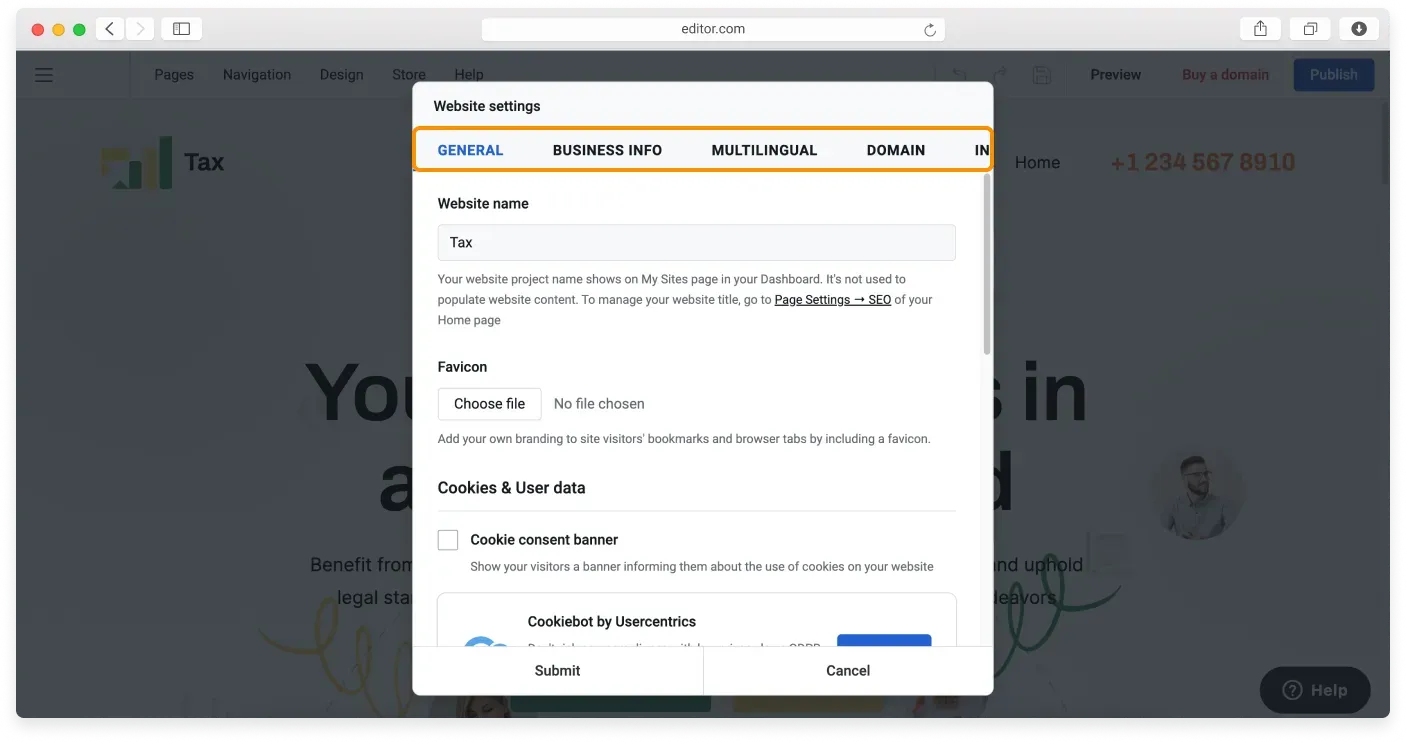The width and height of the screenshot is (1406, 742).
Task: Cancel the website settings dialog
Action: pos(848,670)
